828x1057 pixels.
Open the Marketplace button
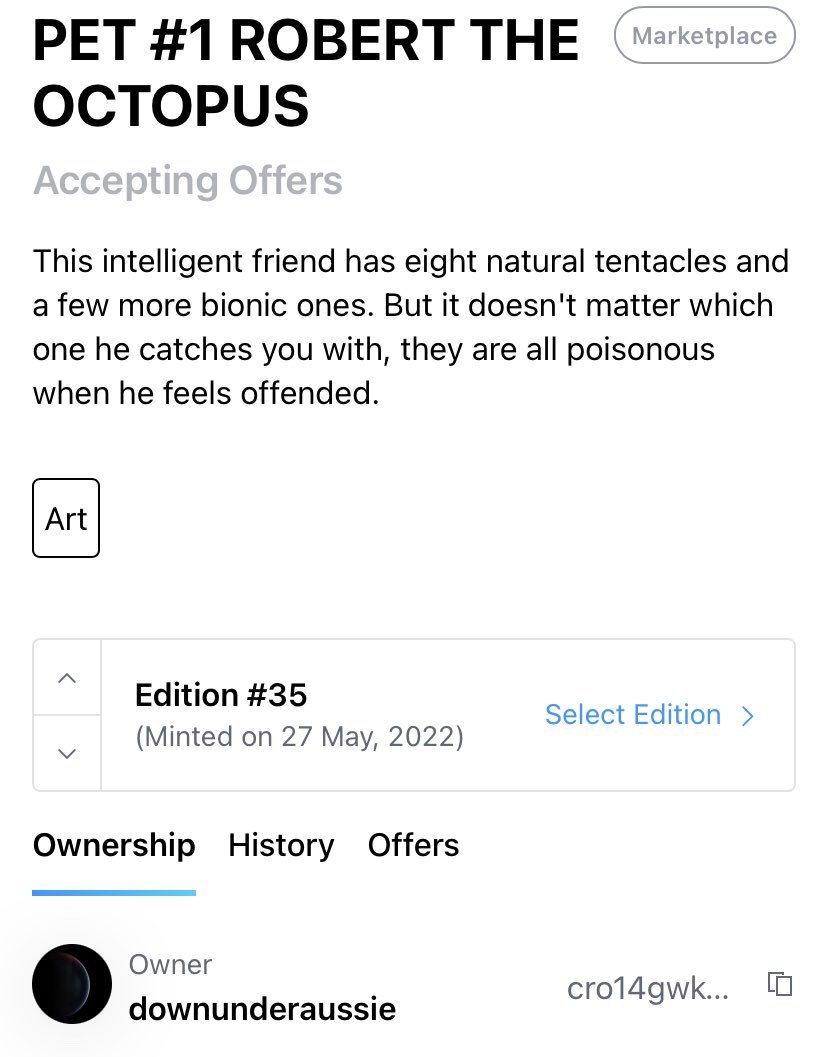tap(705, 35)
